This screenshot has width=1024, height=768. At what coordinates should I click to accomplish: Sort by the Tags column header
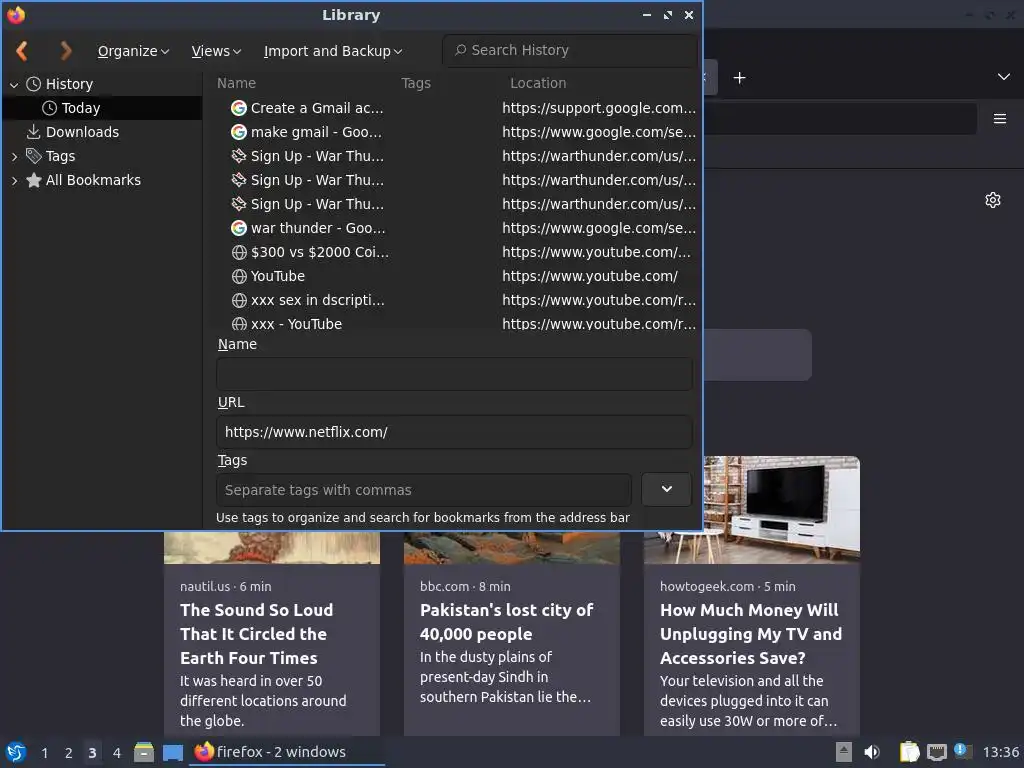click(416, 83)
